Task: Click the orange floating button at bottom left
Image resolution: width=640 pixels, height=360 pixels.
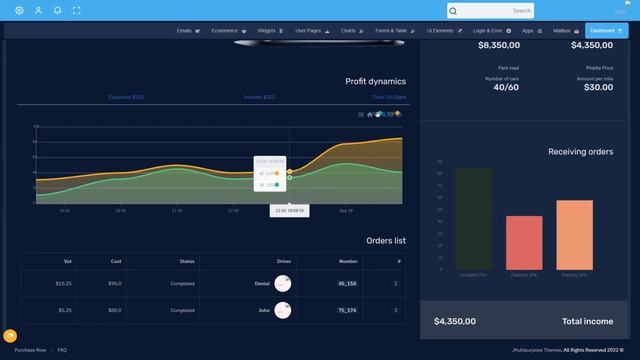Action: [10, 336]
